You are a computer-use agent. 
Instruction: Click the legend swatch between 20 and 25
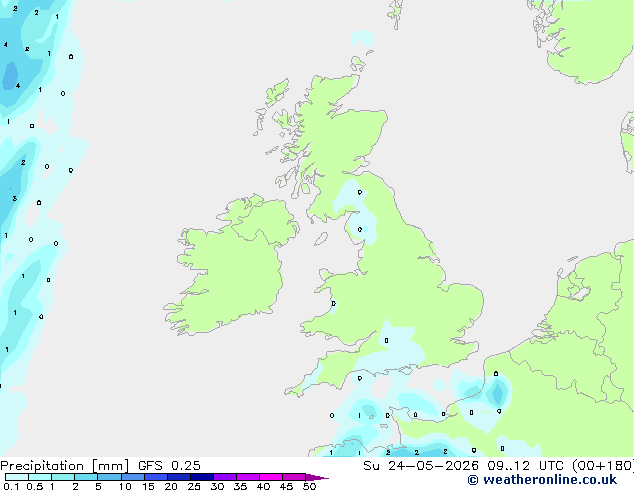178,477
